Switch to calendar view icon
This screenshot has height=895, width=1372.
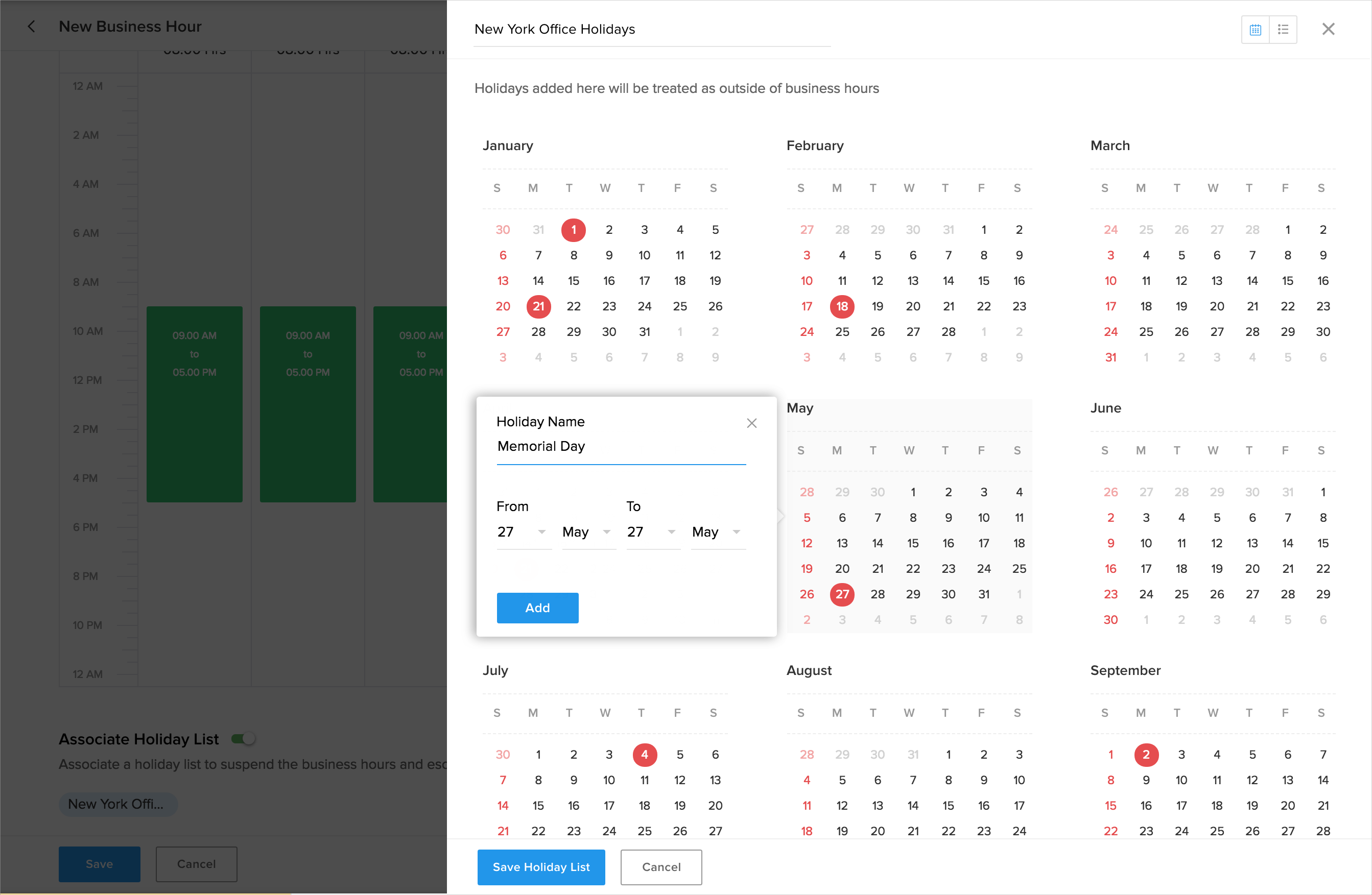(1255, 30)
